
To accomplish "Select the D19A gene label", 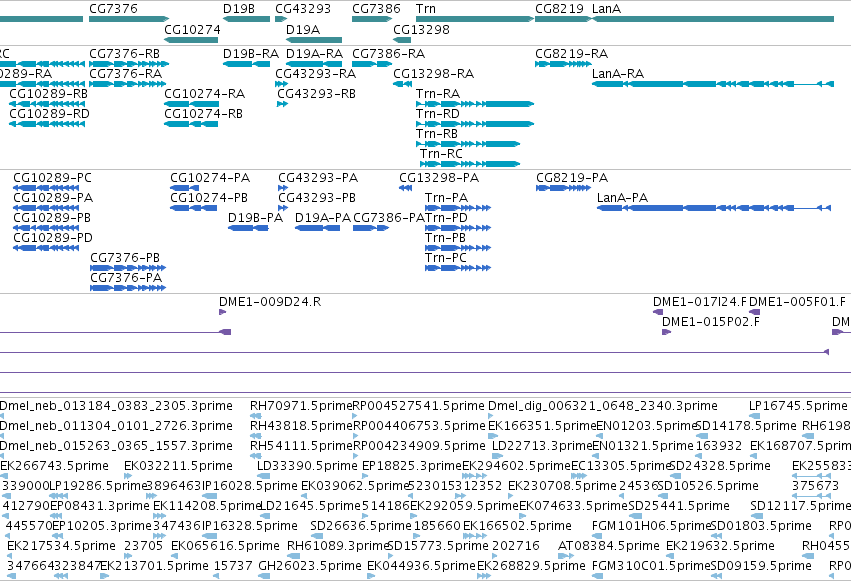I will pyautogui.click(x=303, y=29).
